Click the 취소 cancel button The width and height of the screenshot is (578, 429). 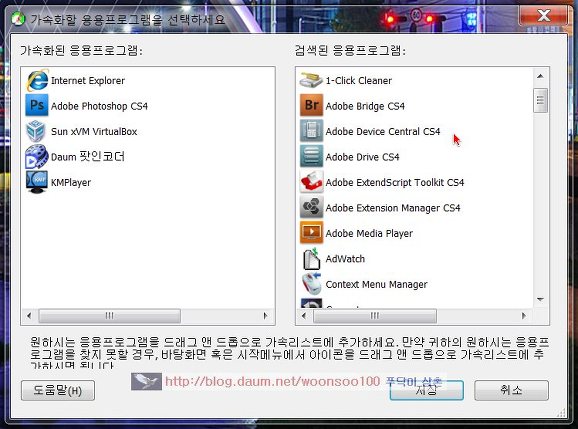[511, 390]
